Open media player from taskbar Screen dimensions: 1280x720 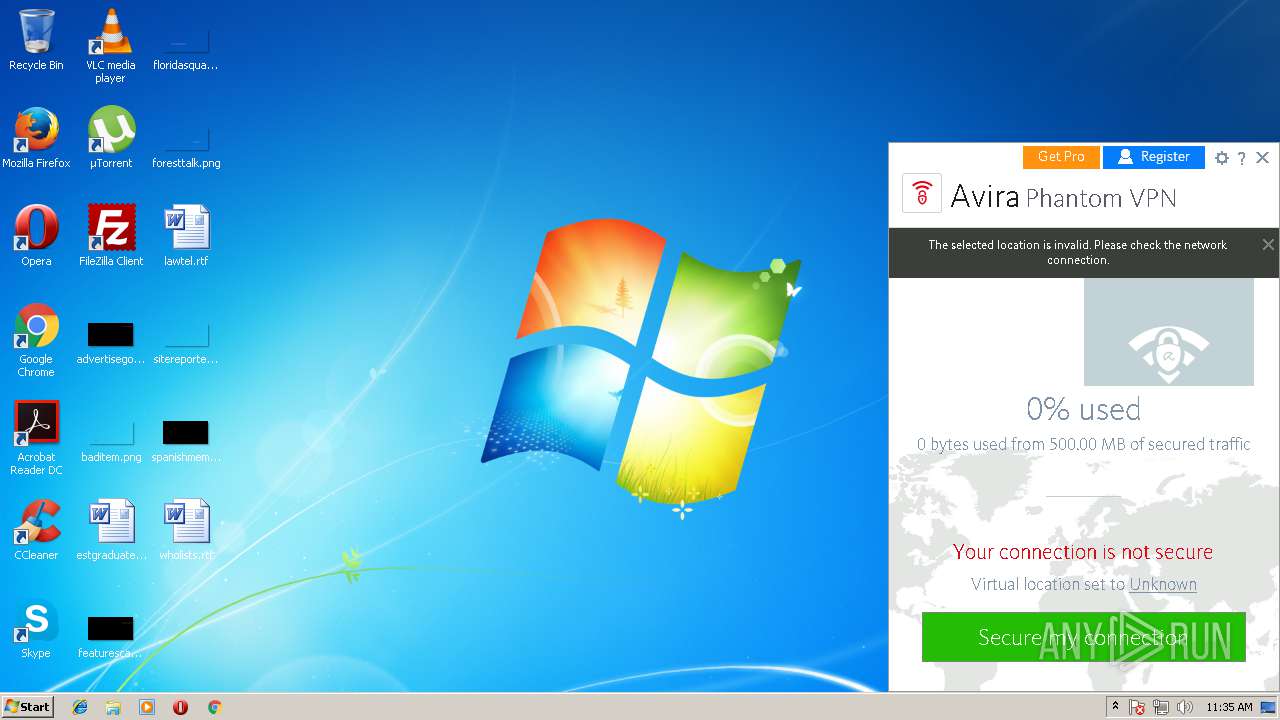[147, 707]
